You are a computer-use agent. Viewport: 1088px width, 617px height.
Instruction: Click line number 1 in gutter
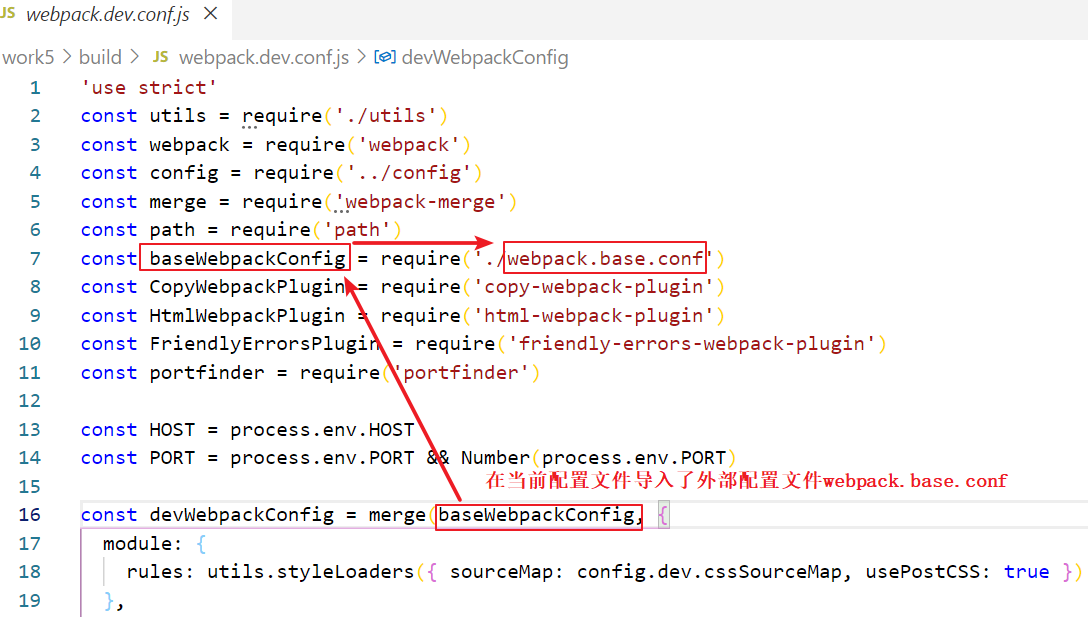(x=35, y=88)
